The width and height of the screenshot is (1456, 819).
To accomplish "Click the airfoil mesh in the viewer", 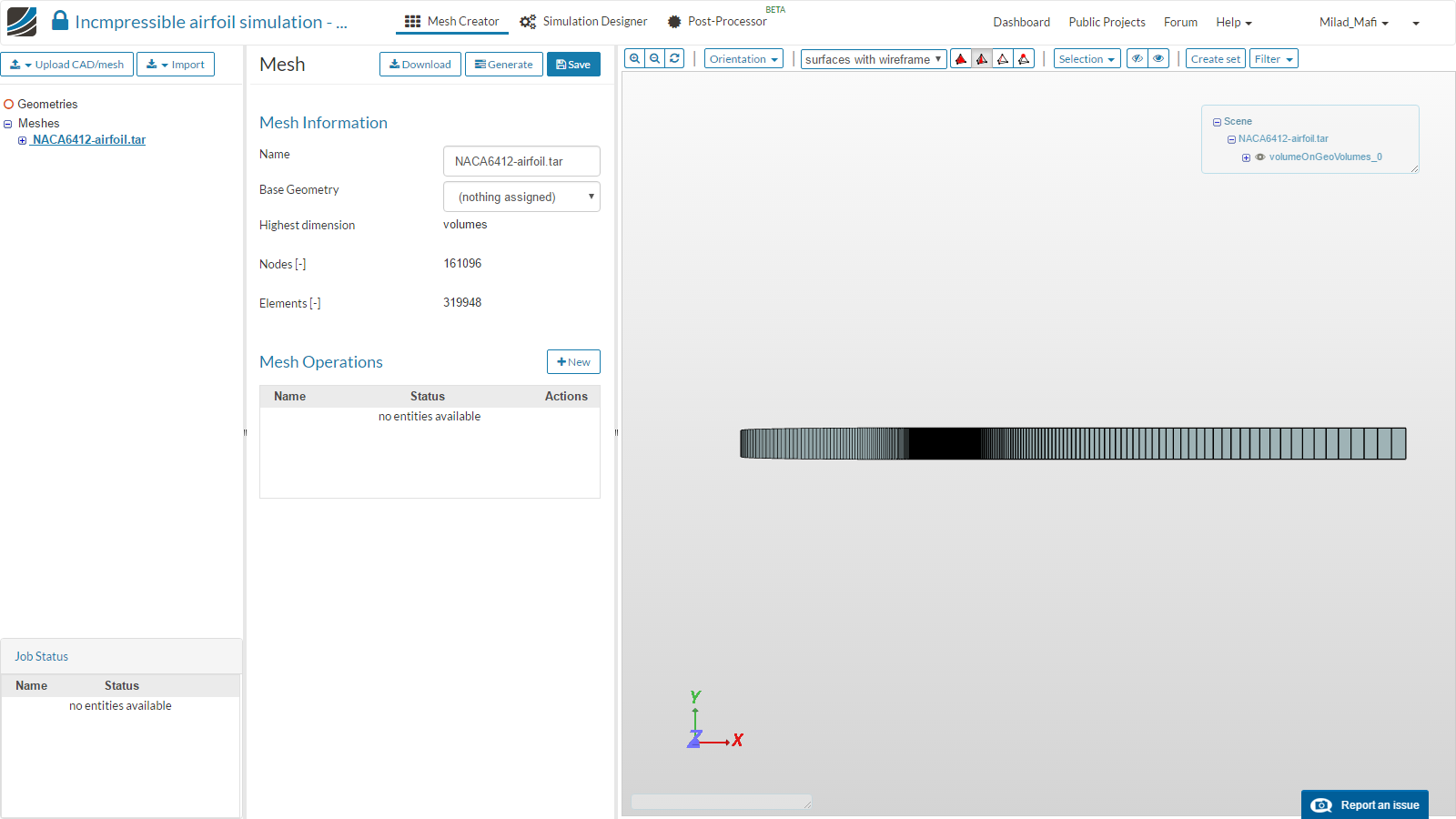I will pos(1073,443).
